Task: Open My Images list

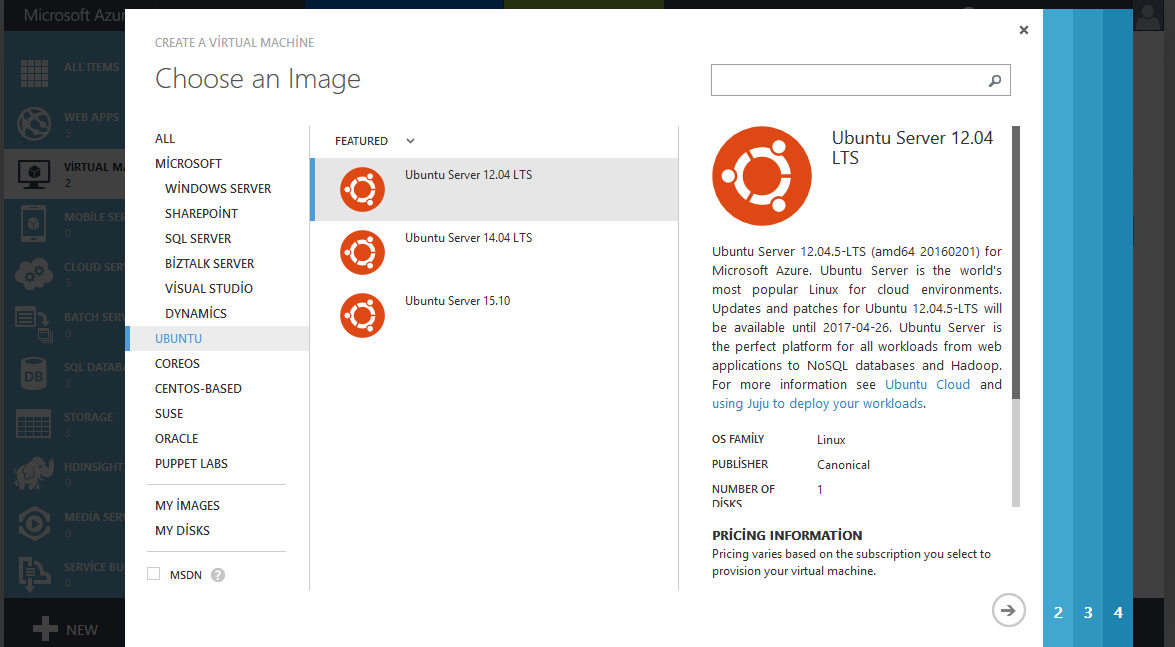Action: pos(187,505)
